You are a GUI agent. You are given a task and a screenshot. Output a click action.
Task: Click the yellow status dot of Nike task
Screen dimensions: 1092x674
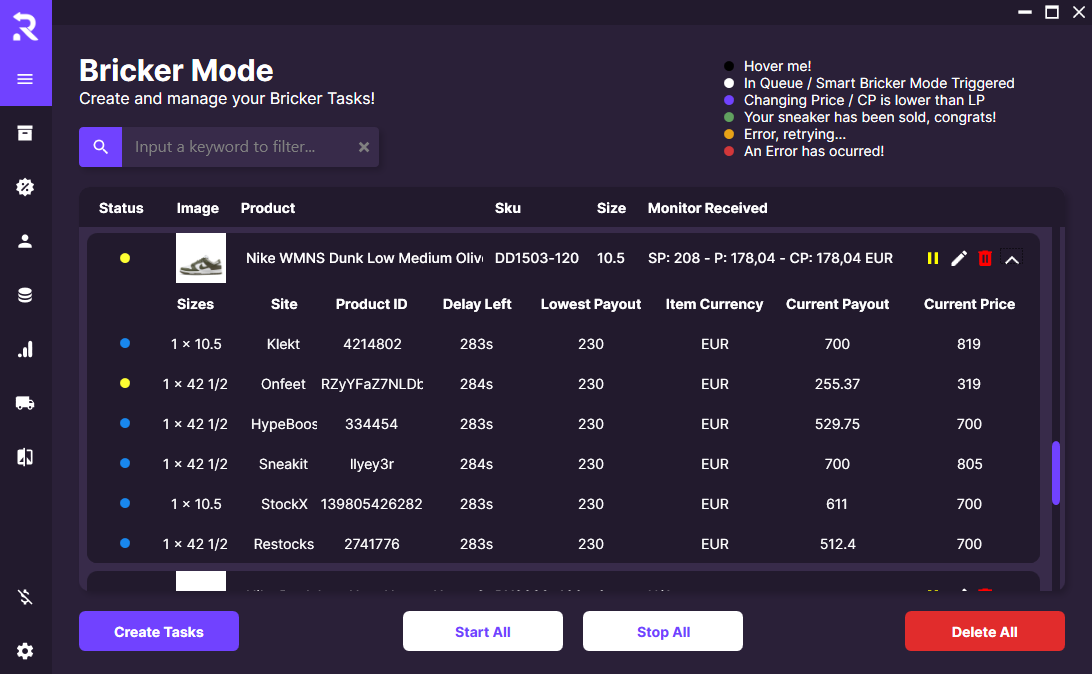coord(125,258)
